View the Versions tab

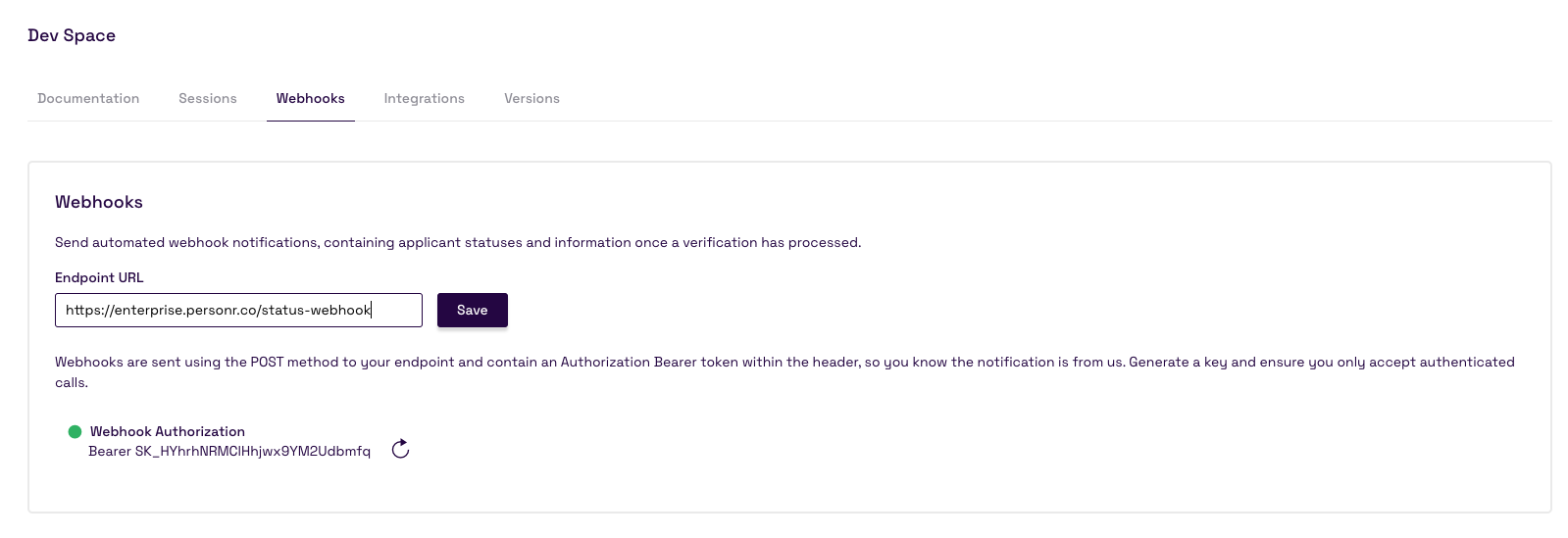[x=531, y=98]
